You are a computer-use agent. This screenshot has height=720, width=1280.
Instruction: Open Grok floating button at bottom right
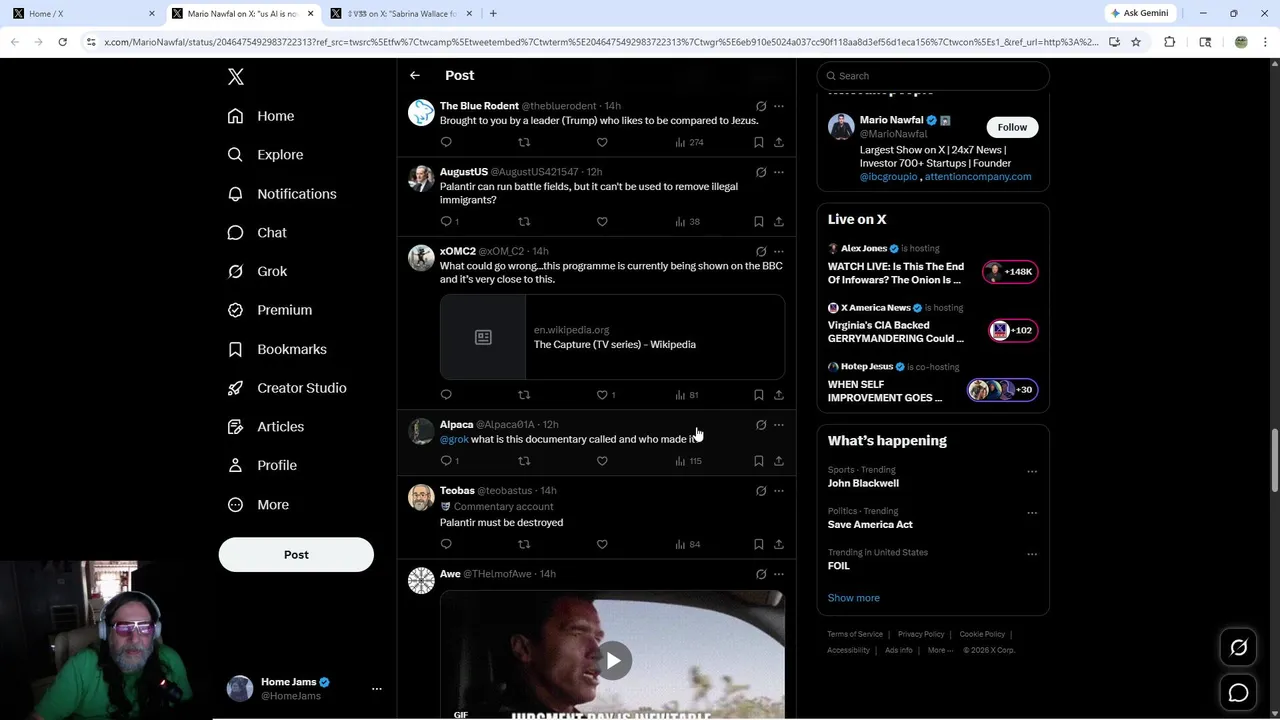tap(1238, 648)
